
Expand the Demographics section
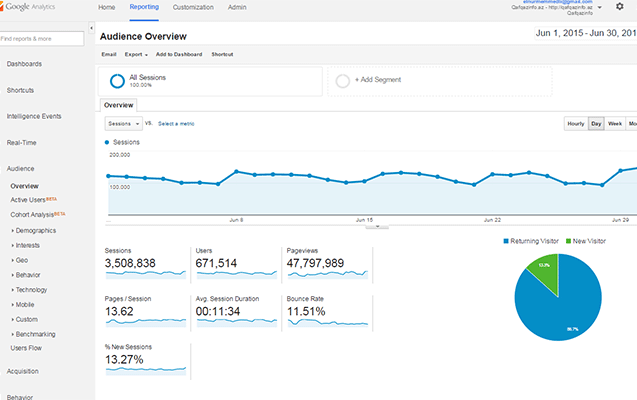(34, 231)
